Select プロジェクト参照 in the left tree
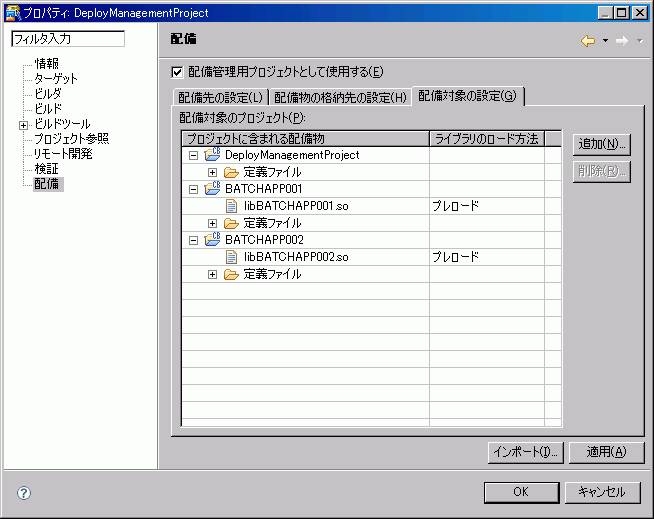Viewport: 654px width, 519px height. tap(71, 139)
